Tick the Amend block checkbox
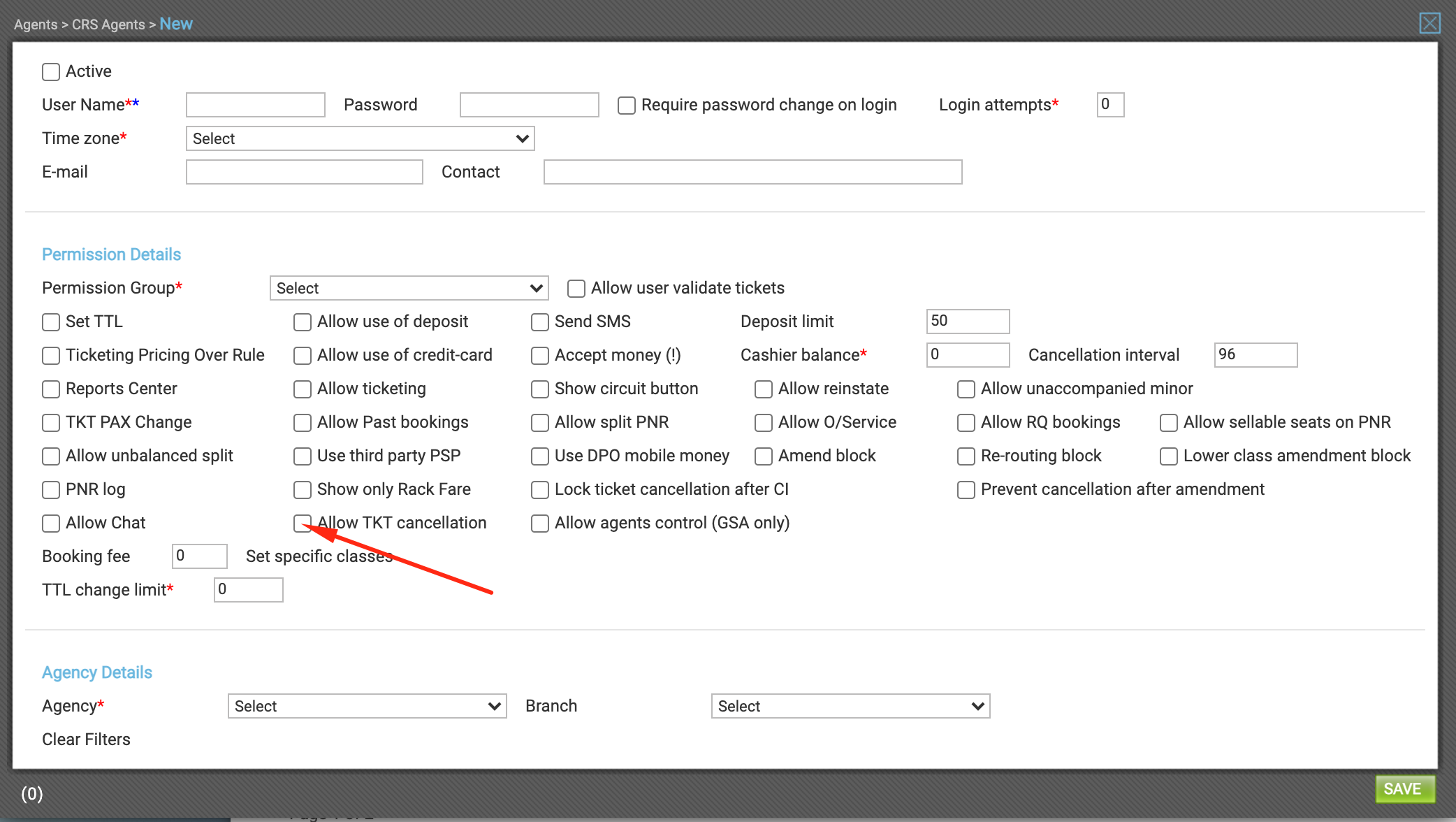The height and width of the screenshot is (822, 1456). [764, 456]
